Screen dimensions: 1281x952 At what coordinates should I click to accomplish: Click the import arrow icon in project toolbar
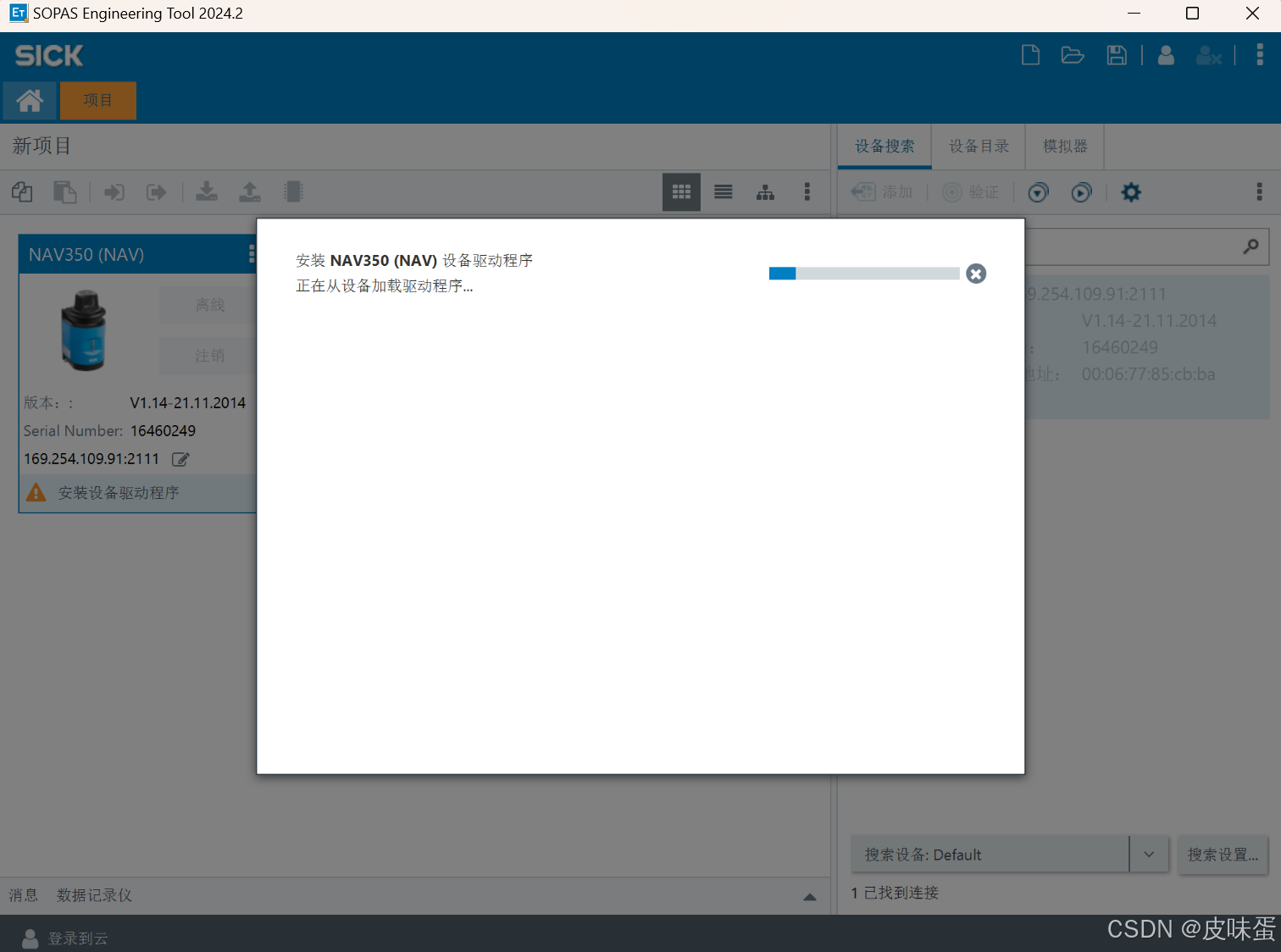114,192
